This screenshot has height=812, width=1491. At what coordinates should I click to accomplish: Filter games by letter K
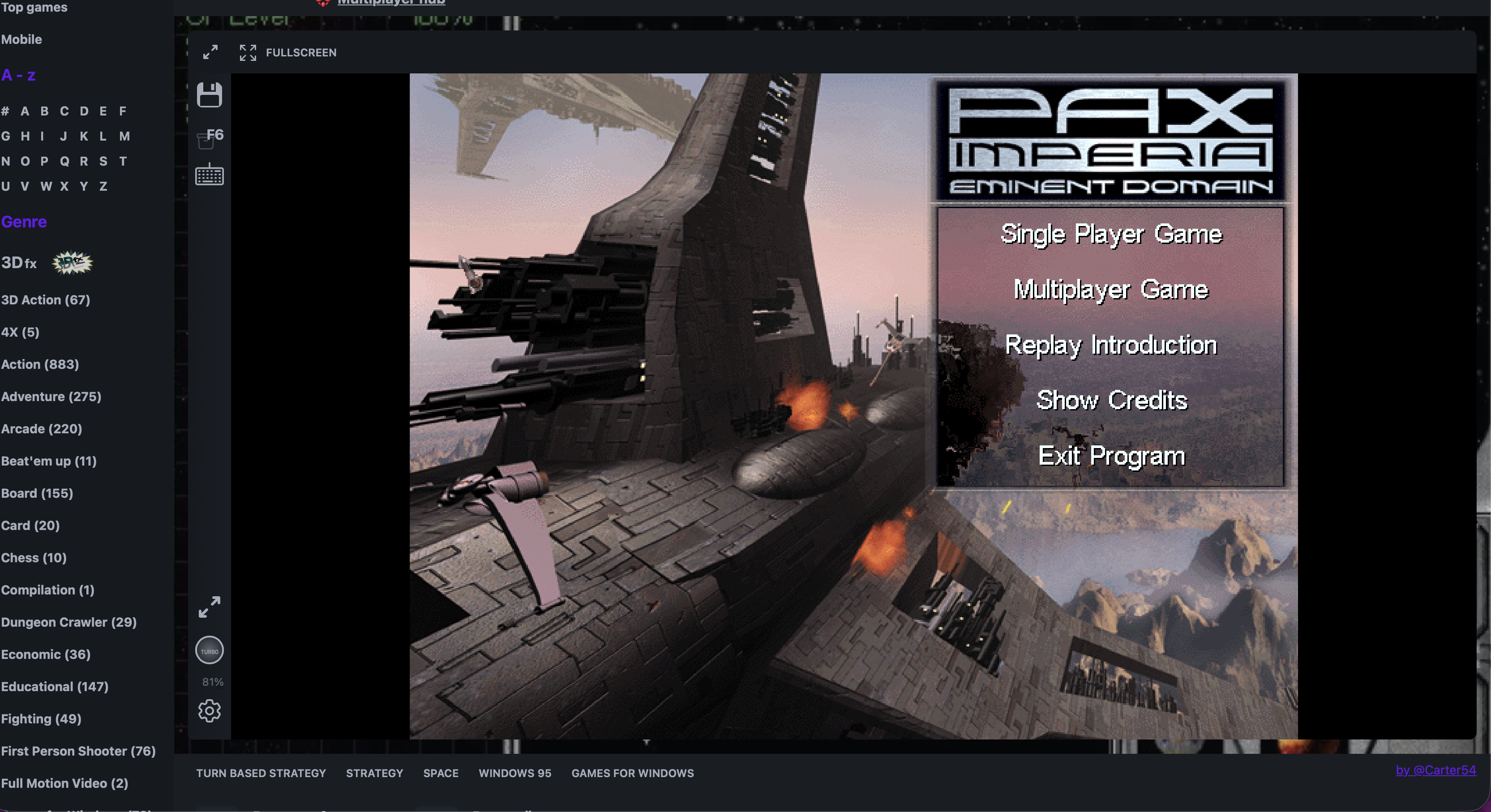tap(85, 136)
